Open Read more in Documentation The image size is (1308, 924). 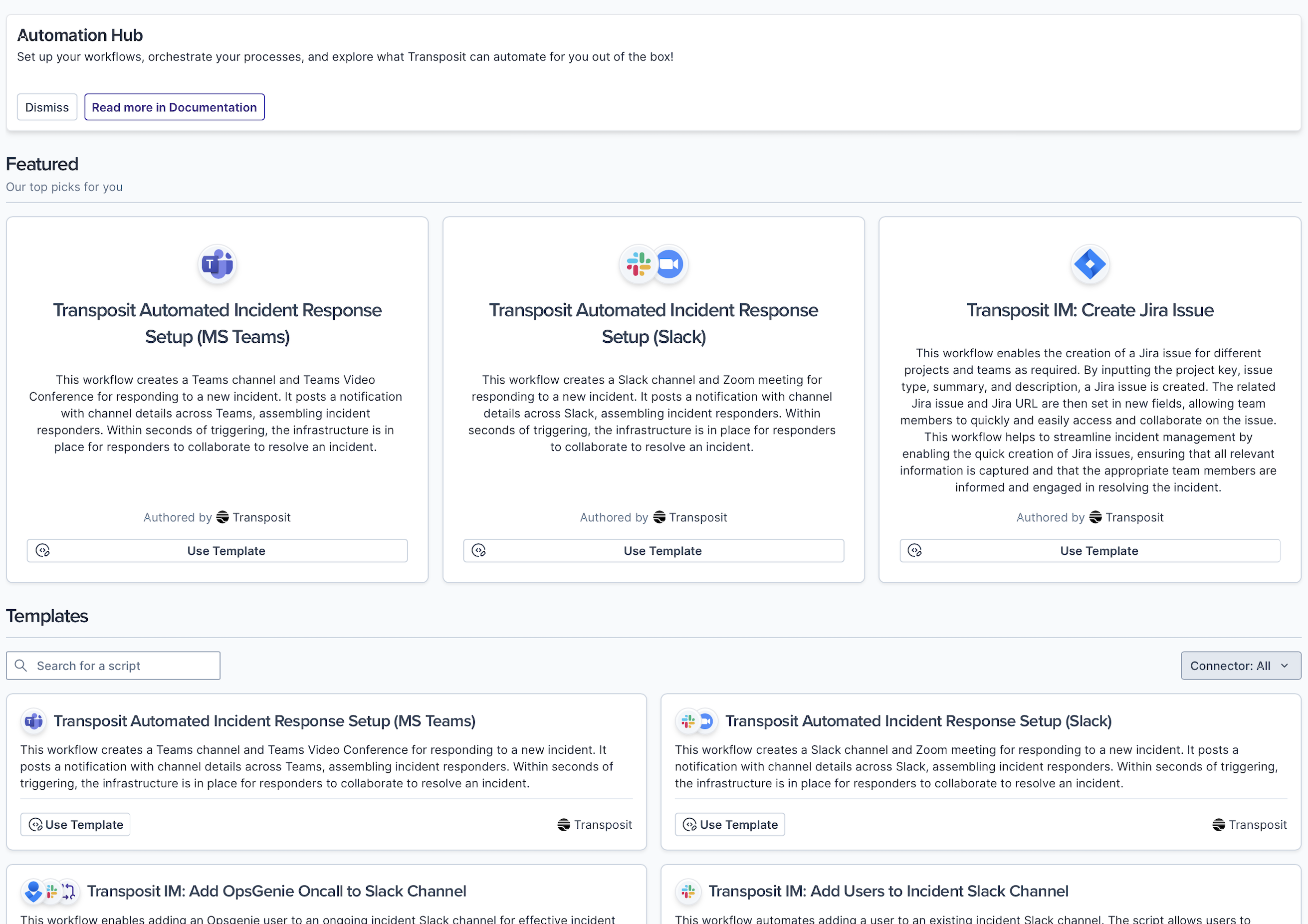click(x=174, y=107)
